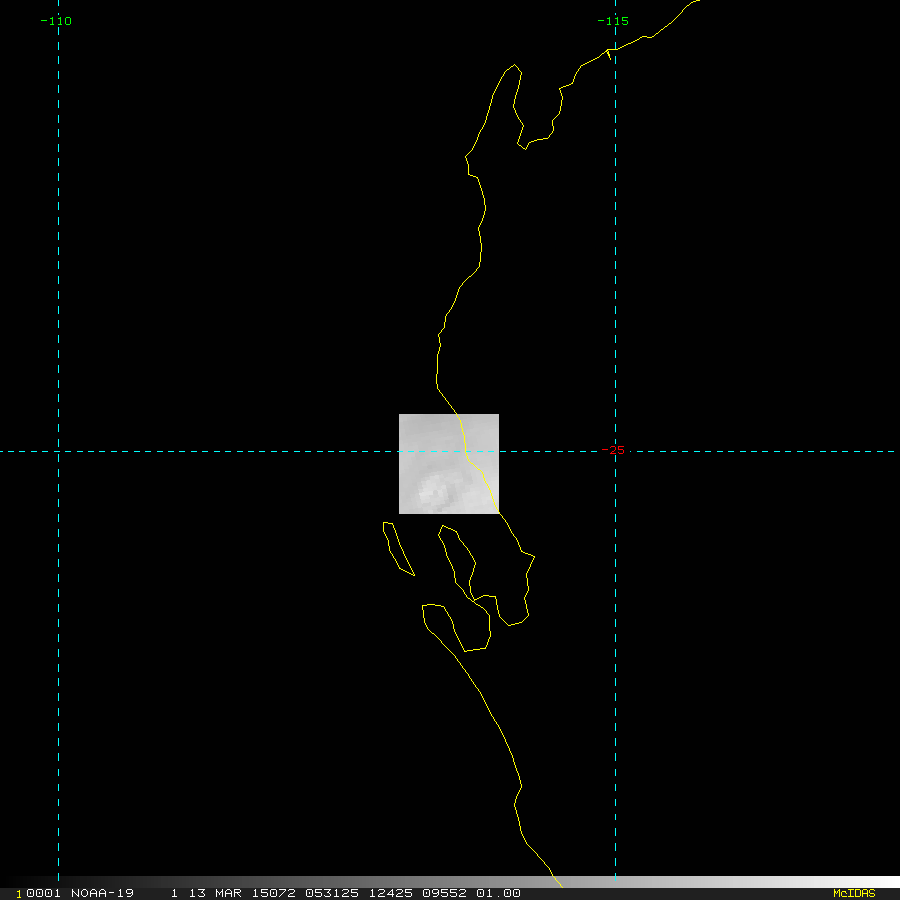900x900 pixels.
Task: Click the white end of the grayscale bar
Action: coord(880,882)
